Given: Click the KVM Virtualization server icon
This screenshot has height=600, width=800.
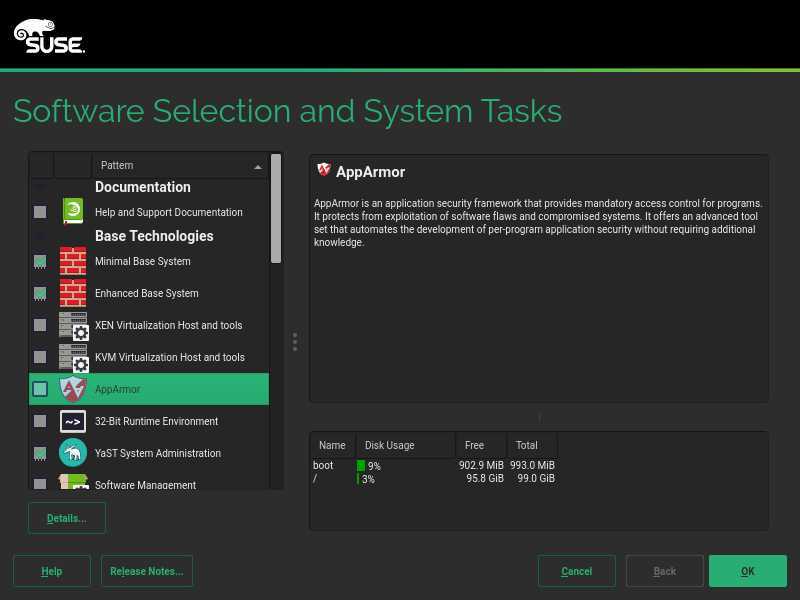Looking at the screenshot, I should tap(73, 357).
